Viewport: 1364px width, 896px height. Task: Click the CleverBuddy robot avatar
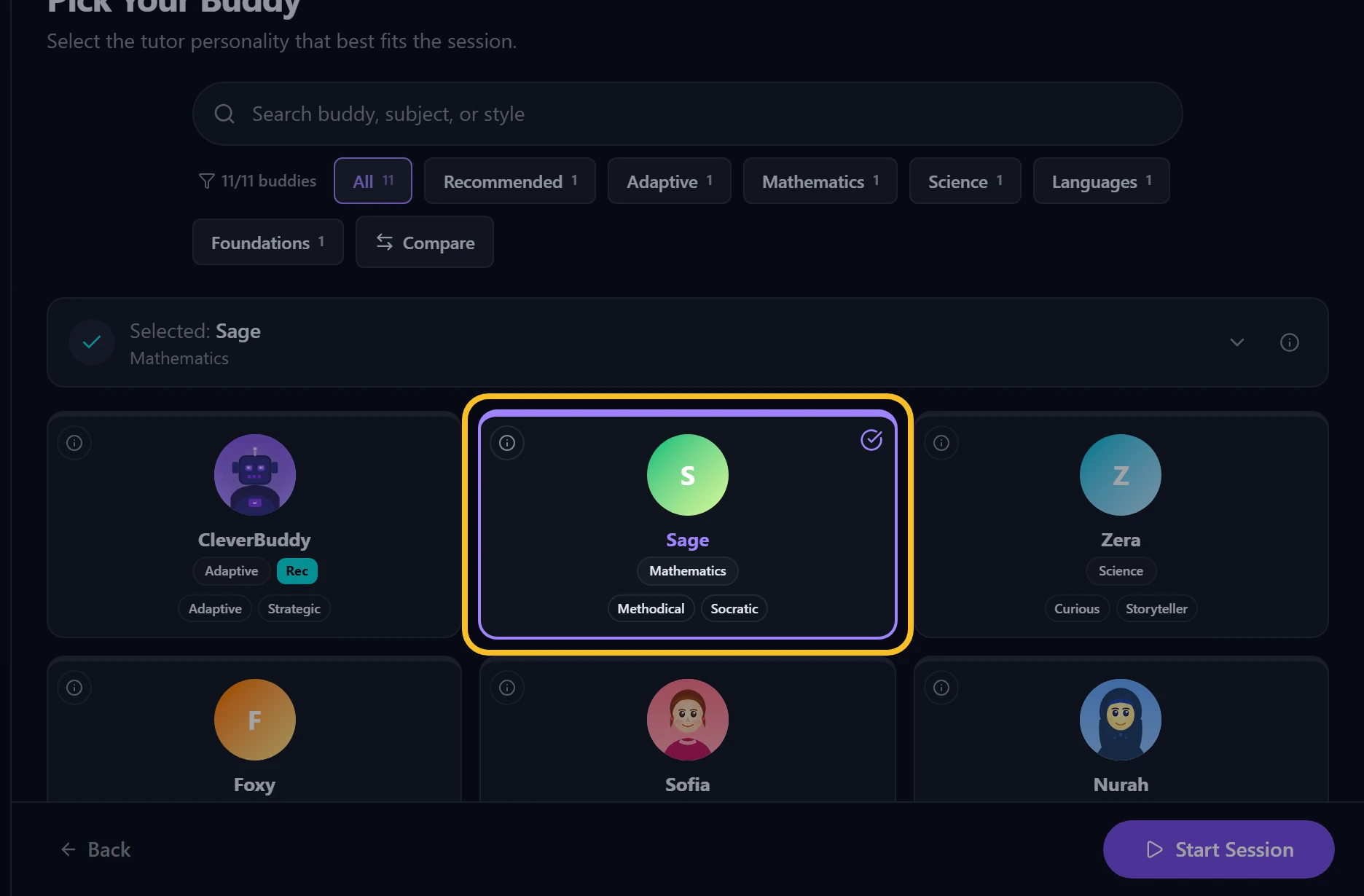point(255,475)
